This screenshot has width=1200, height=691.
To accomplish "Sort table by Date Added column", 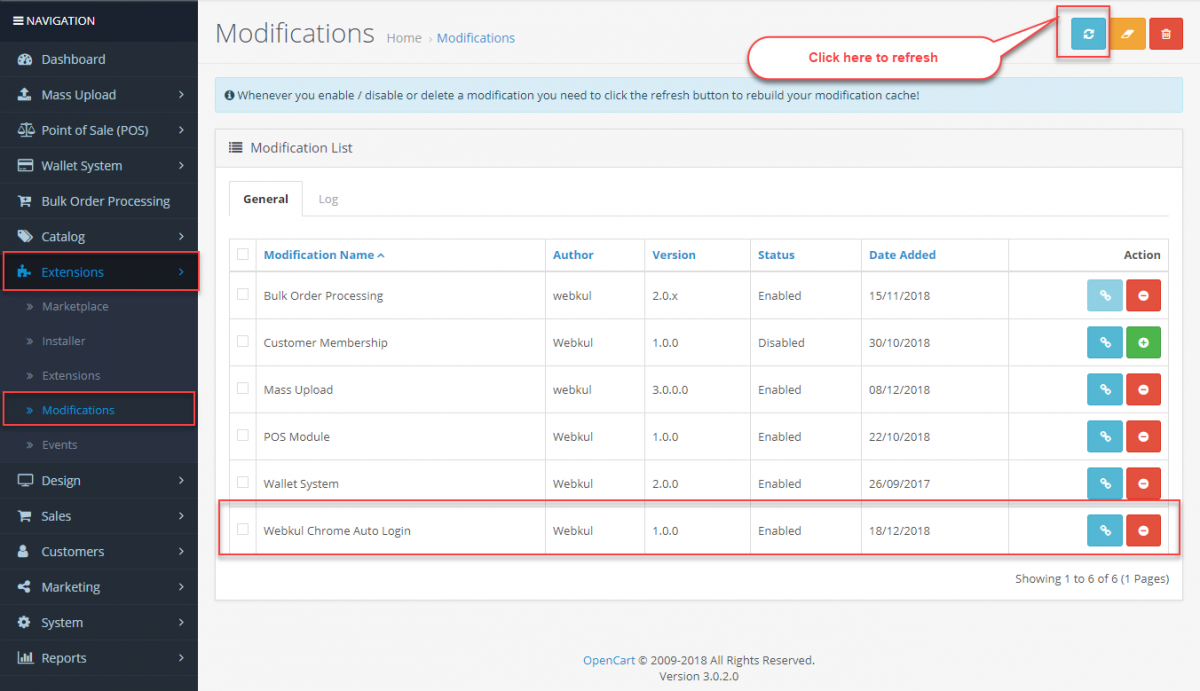I will 902,255.
